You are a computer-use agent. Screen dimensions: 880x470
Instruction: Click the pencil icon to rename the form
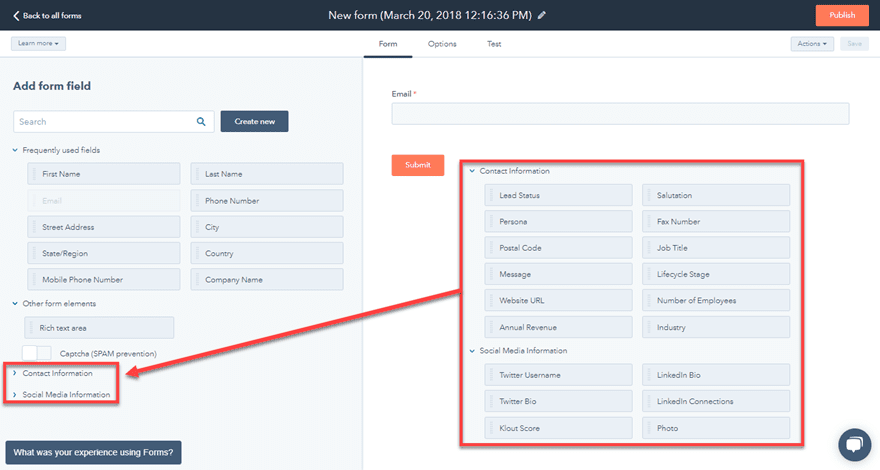(x=542, y=16)
